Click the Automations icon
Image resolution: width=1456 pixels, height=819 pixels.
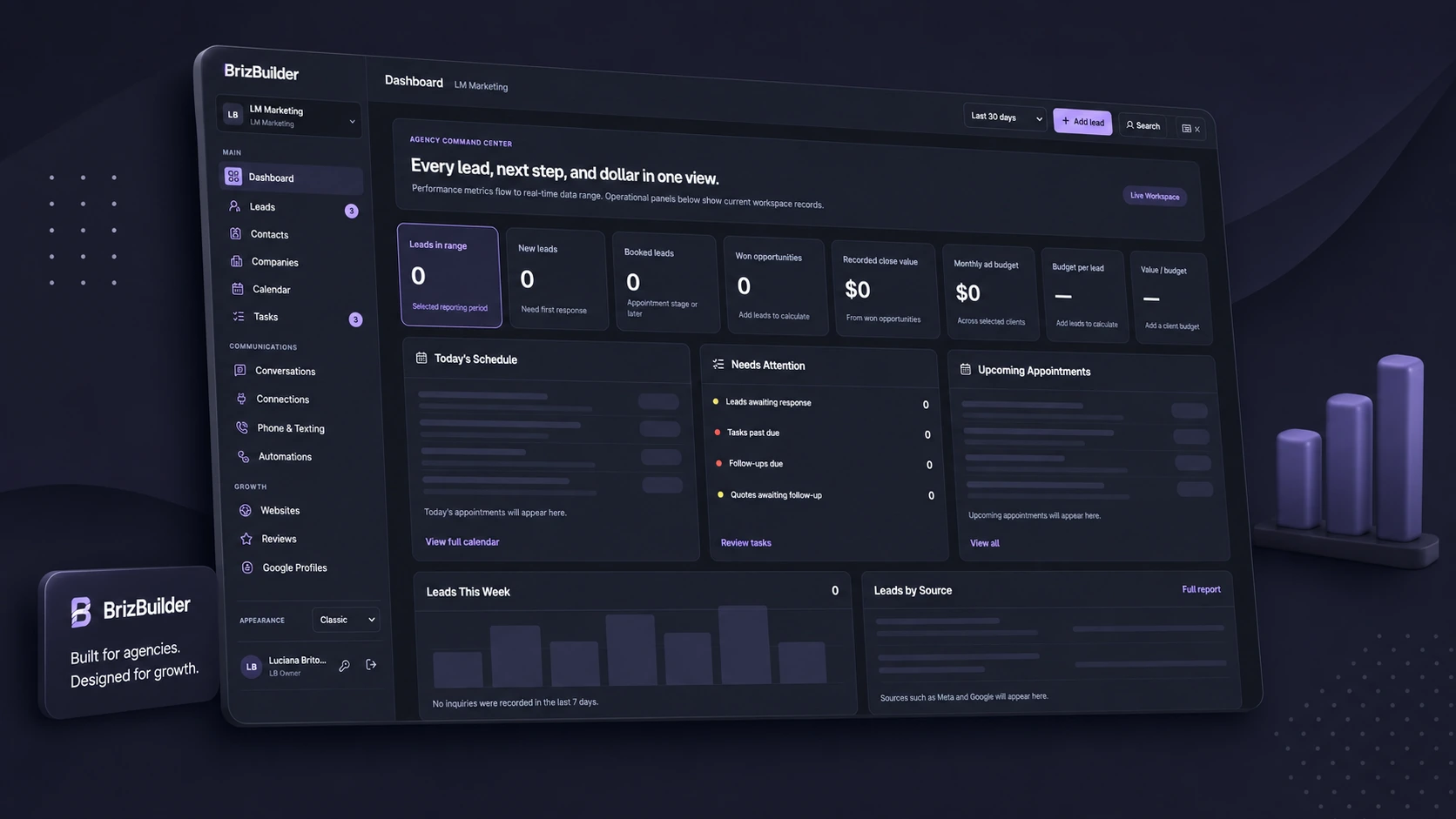(x=243, y=456)
